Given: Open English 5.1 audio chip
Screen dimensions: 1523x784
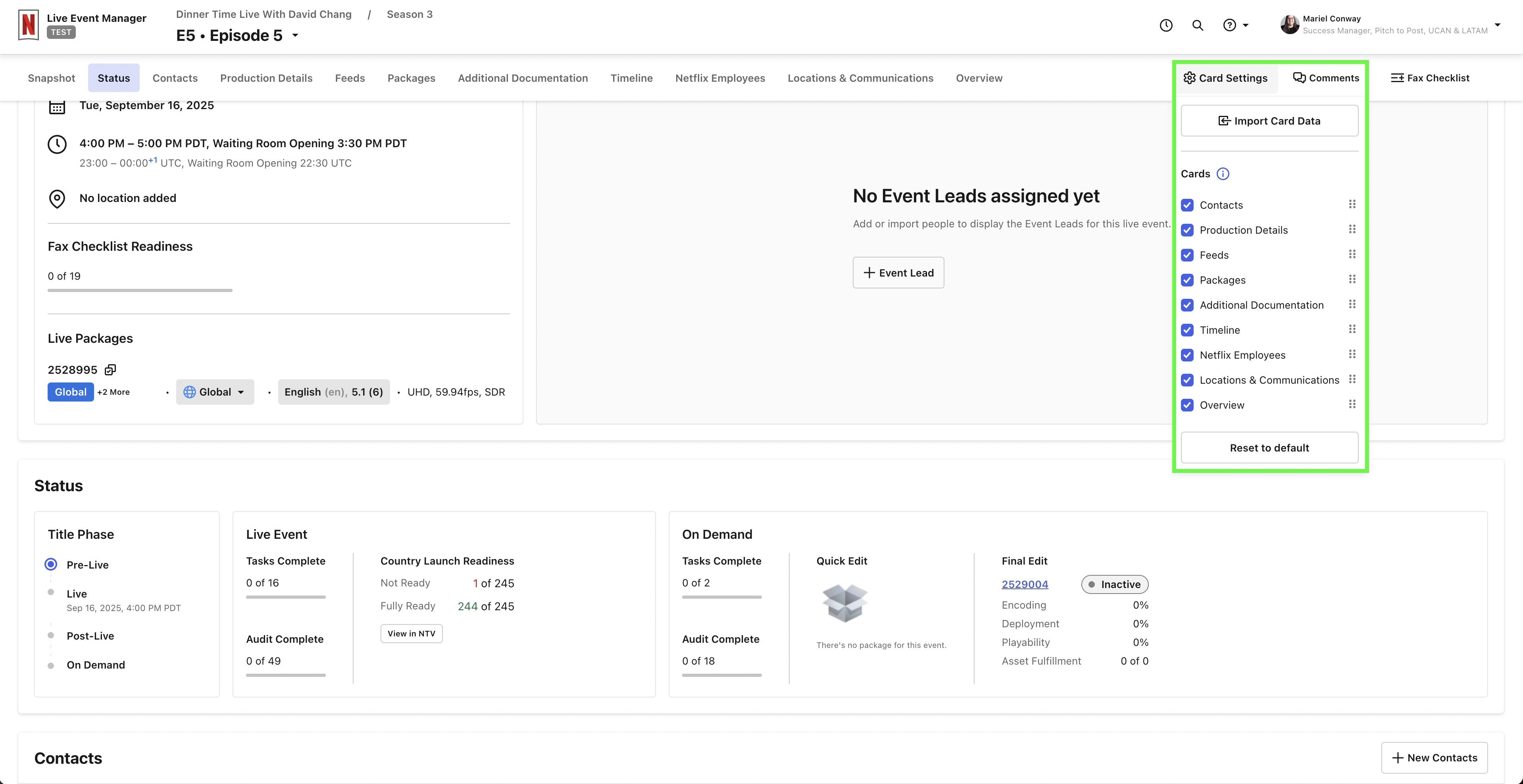Looking at the screenshot, I should (333, 392).
